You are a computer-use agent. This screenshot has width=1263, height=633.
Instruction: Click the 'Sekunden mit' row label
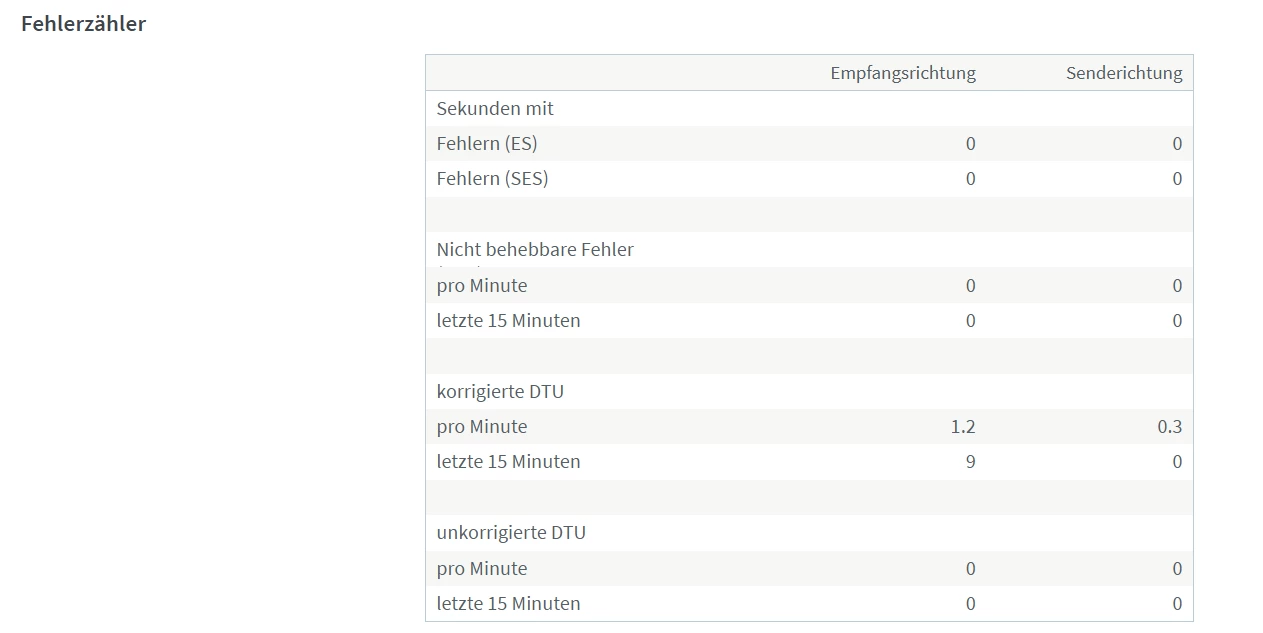495,108
